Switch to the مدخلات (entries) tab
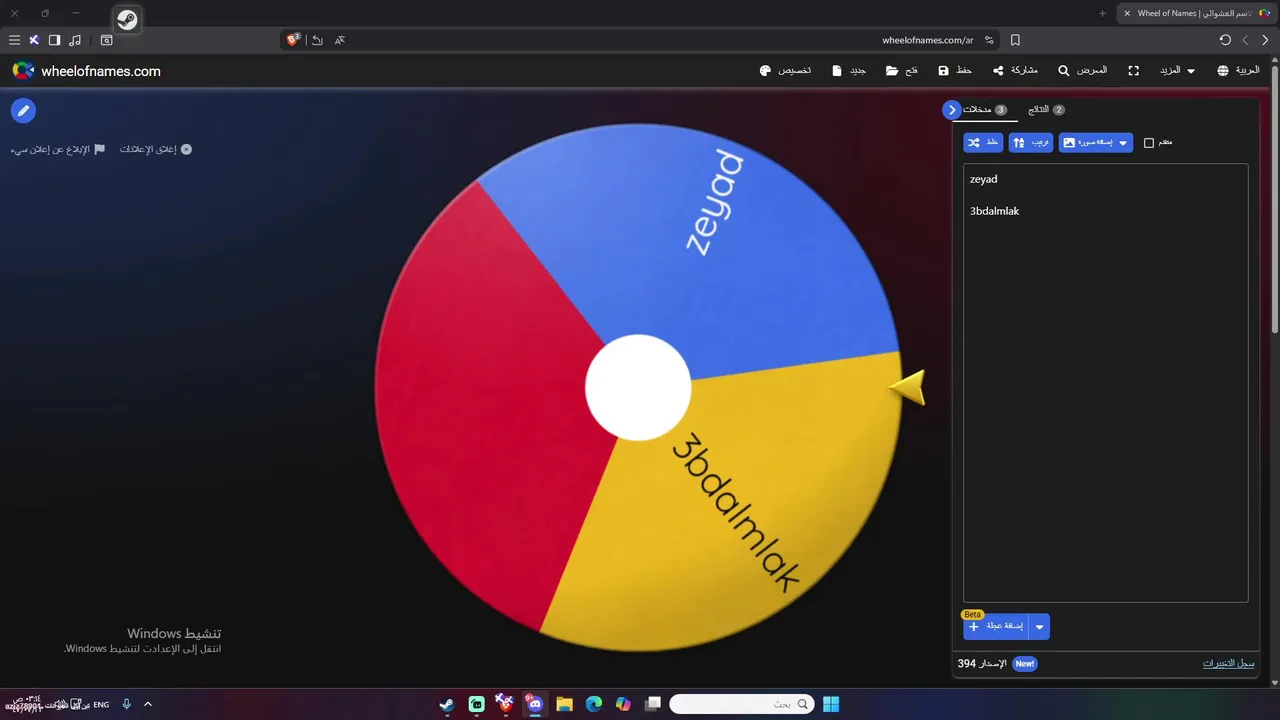Viewport: 1280px width, 720px height. click(985, 110)
